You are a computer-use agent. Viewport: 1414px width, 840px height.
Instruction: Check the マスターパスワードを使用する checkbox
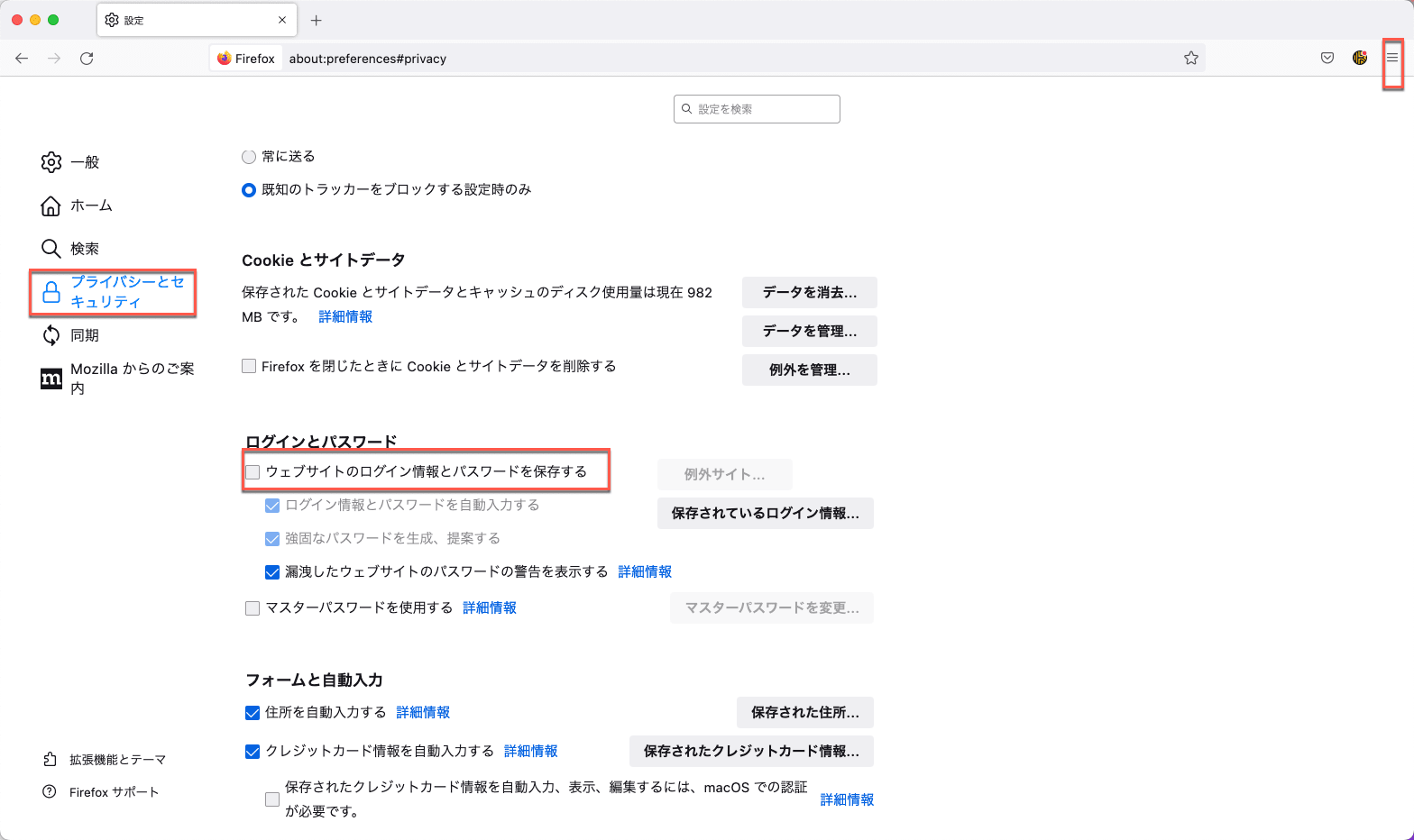tap(252, 608)
